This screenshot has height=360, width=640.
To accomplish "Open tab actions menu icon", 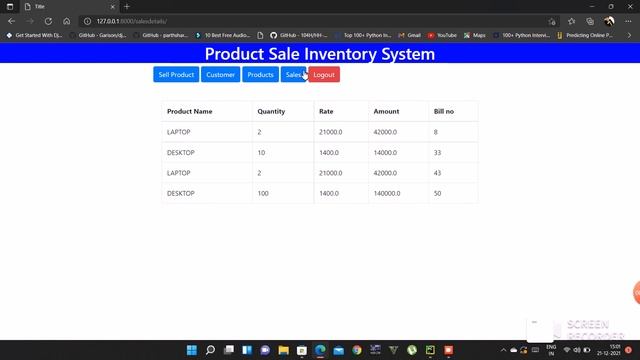I will point(10,7).
